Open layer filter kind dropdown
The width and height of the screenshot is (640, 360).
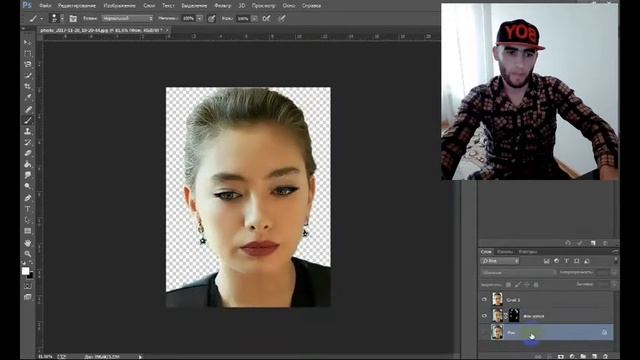pos(500,261)
